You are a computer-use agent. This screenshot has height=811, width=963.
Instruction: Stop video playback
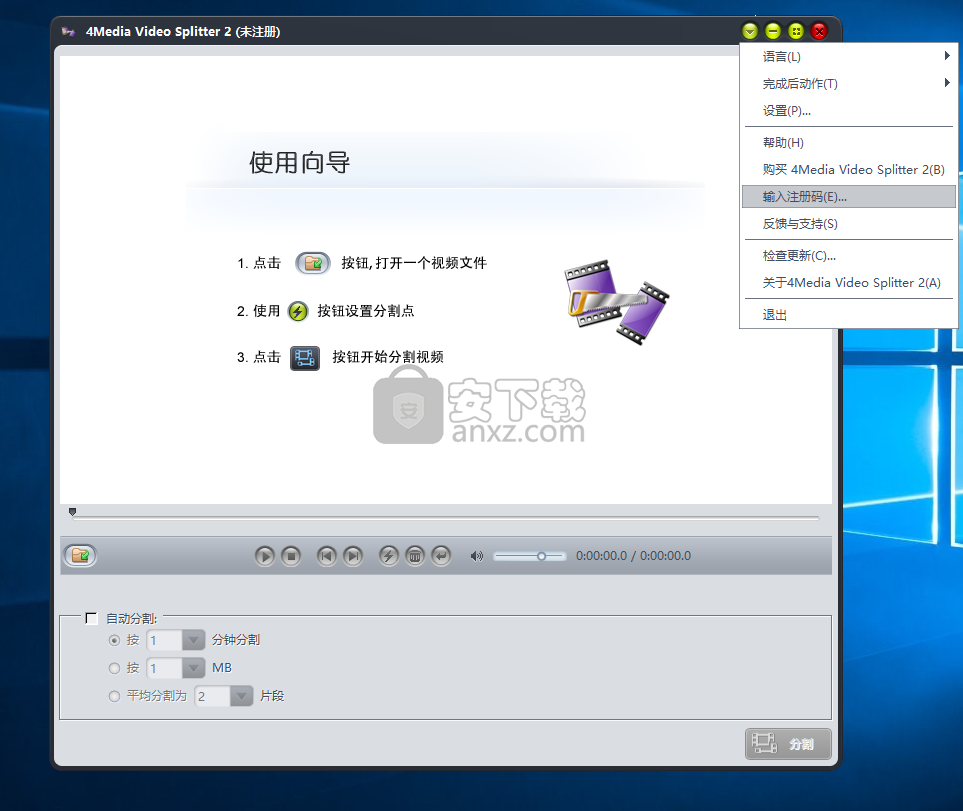point(291,556)
